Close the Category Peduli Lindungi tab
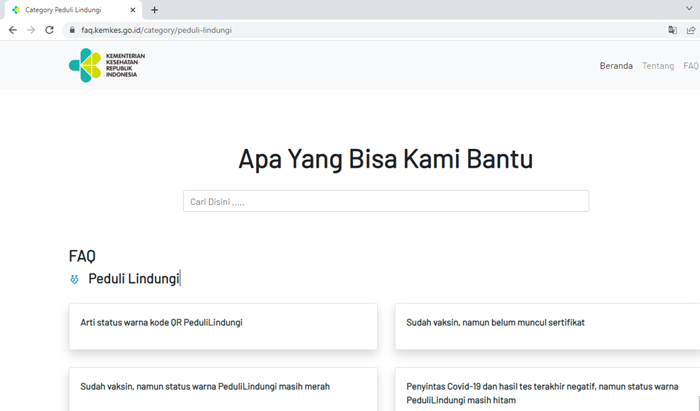 tap(133, 10)
